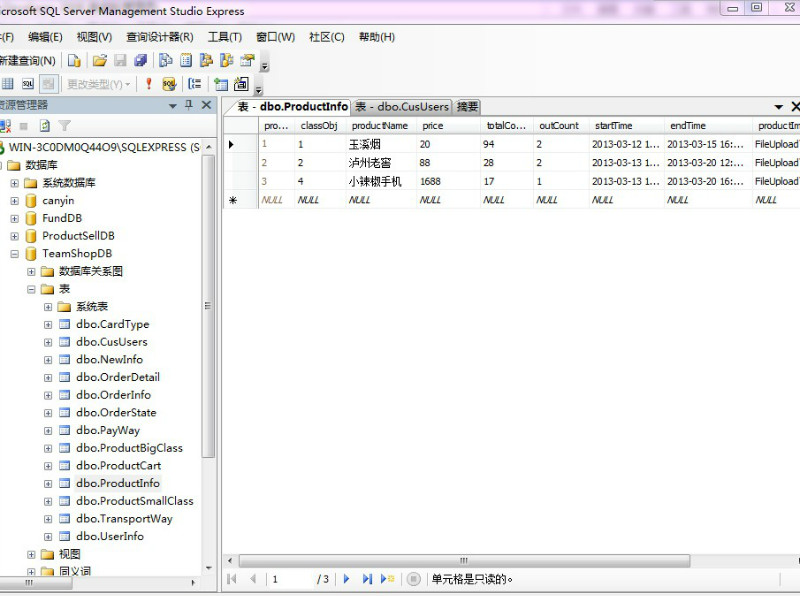Switch to the dbo.CusUsers table tab
The height and width of the screenshot is (596, 800).
(402, 107)
